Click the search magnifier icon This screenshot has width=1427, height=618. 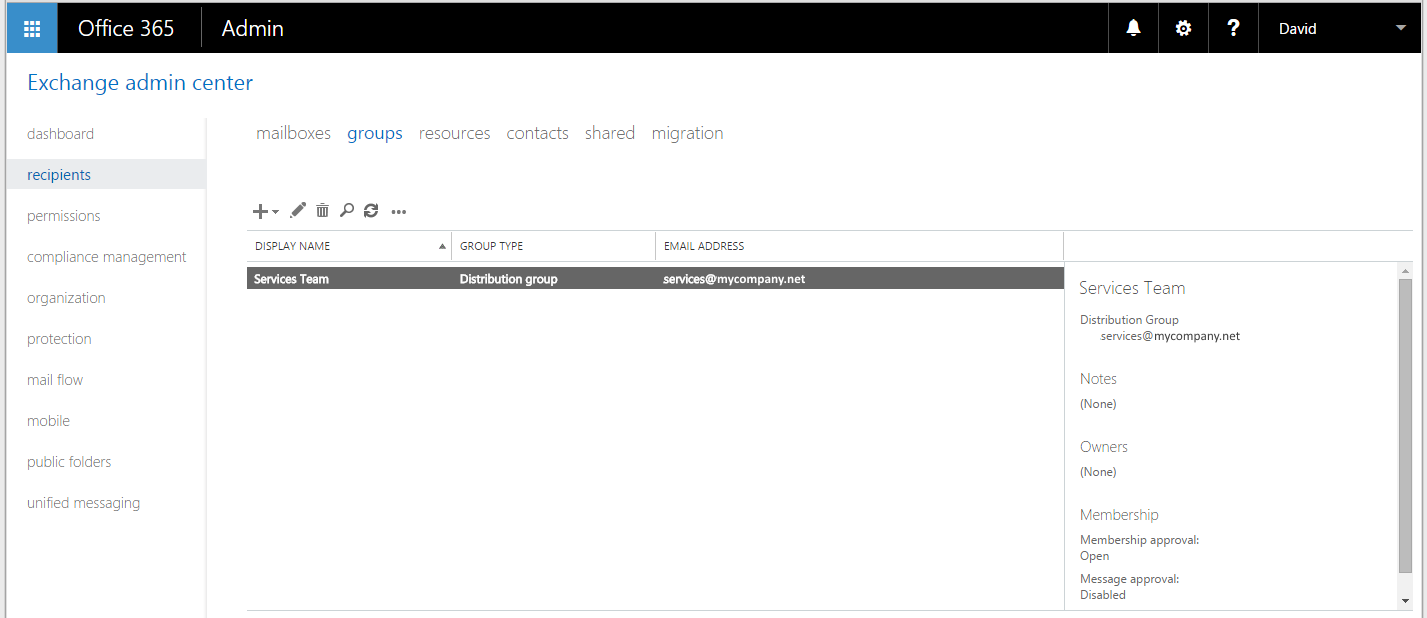tap(347, 211)
